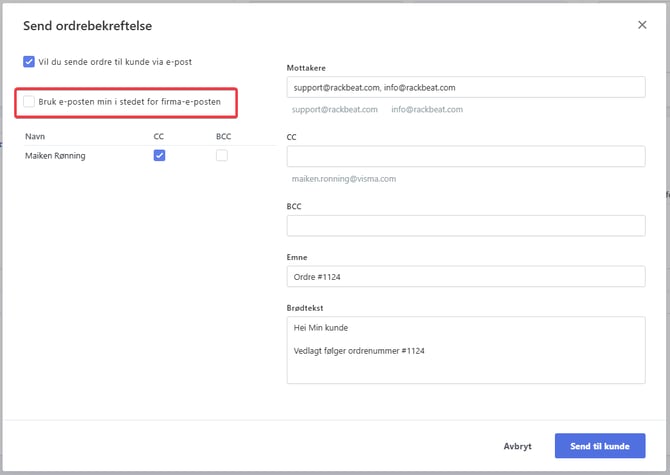670x475 pixels.
Task: Click the CC input field
Action: click(x=465, y=156)
